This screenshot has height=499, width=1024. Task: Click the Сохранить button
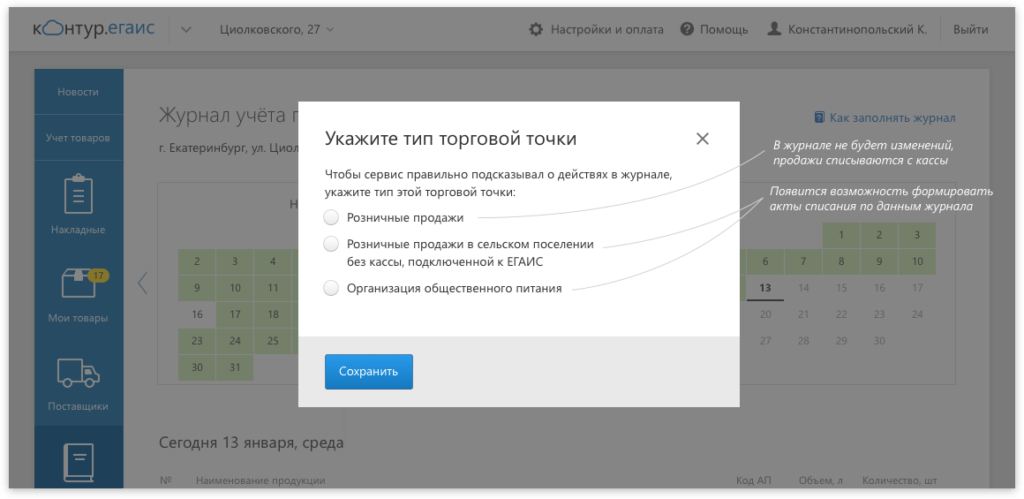click(x=368, y=372)
